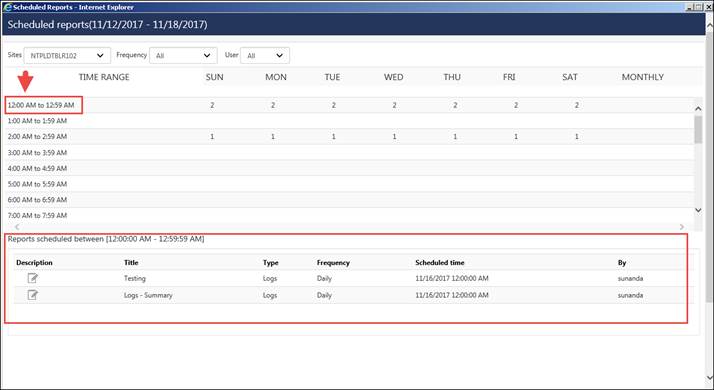714x390 pixels.
Task: Click the WED count 2 in 12:00 AM row
Action: click(394, 105)
